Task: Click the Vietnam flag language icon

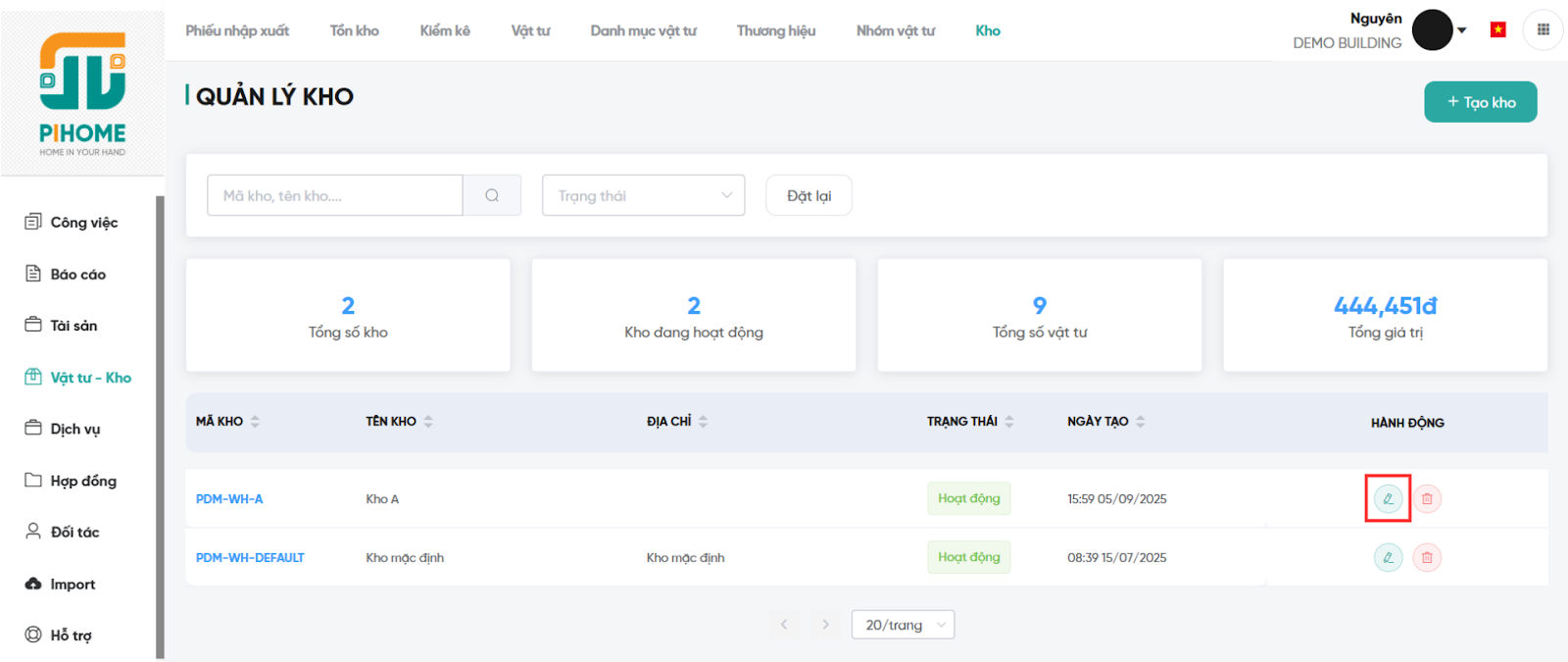Action: point(1497,29)
